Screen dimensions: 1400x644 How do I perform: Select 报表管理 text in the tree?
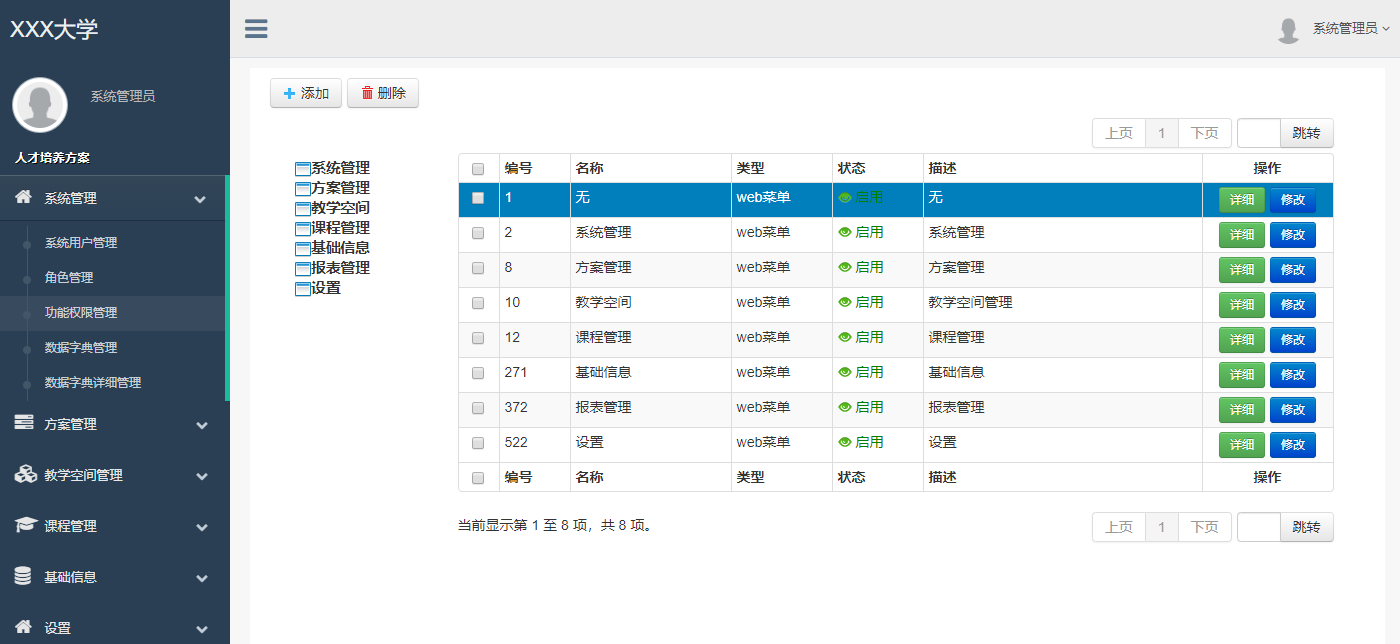coord(340,268)
